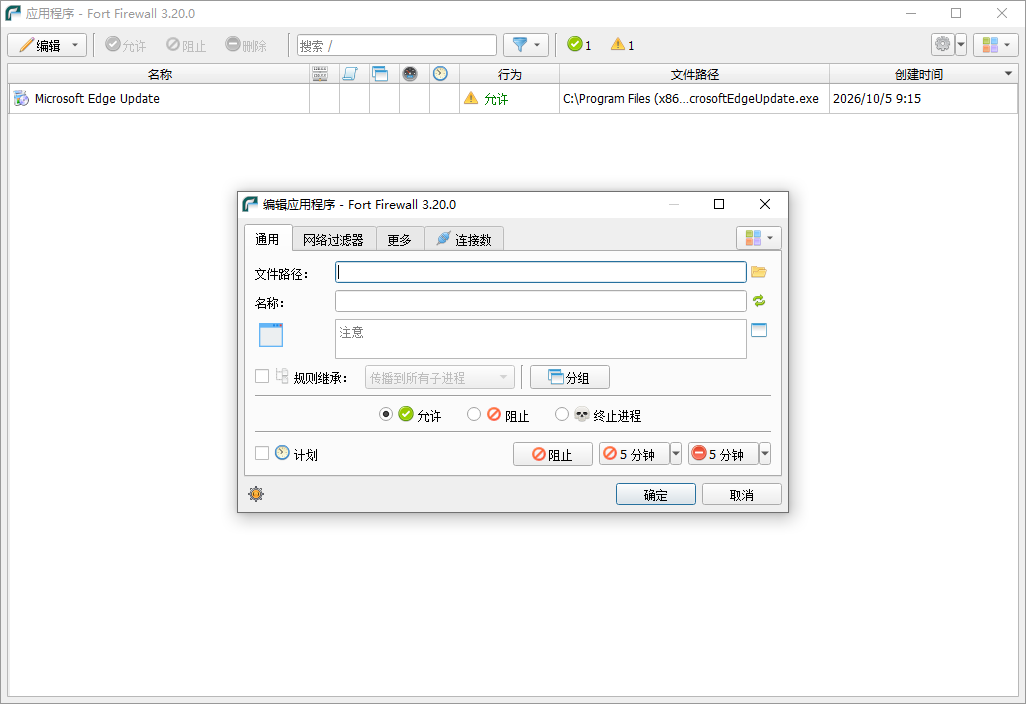
Task: Click the 行为 column header
Action: coord(509,74)
